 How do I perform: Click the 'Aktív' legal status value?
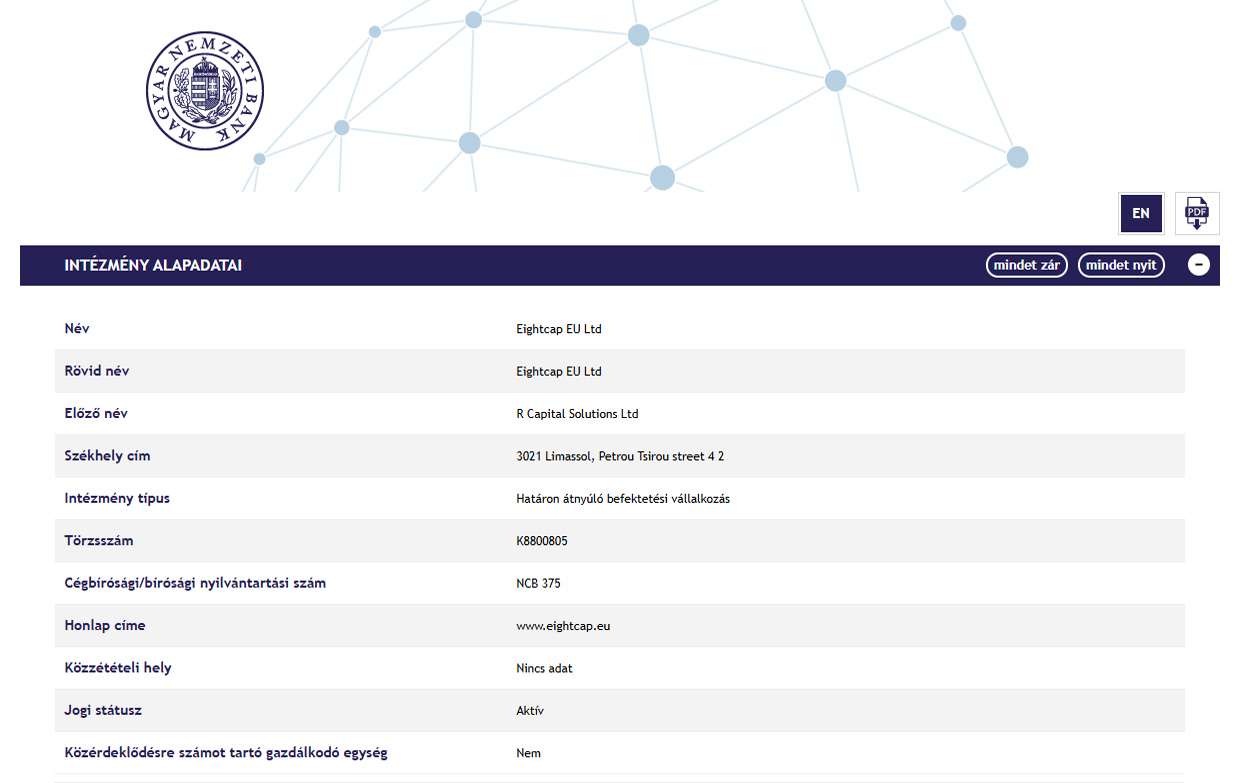(530, 711)
